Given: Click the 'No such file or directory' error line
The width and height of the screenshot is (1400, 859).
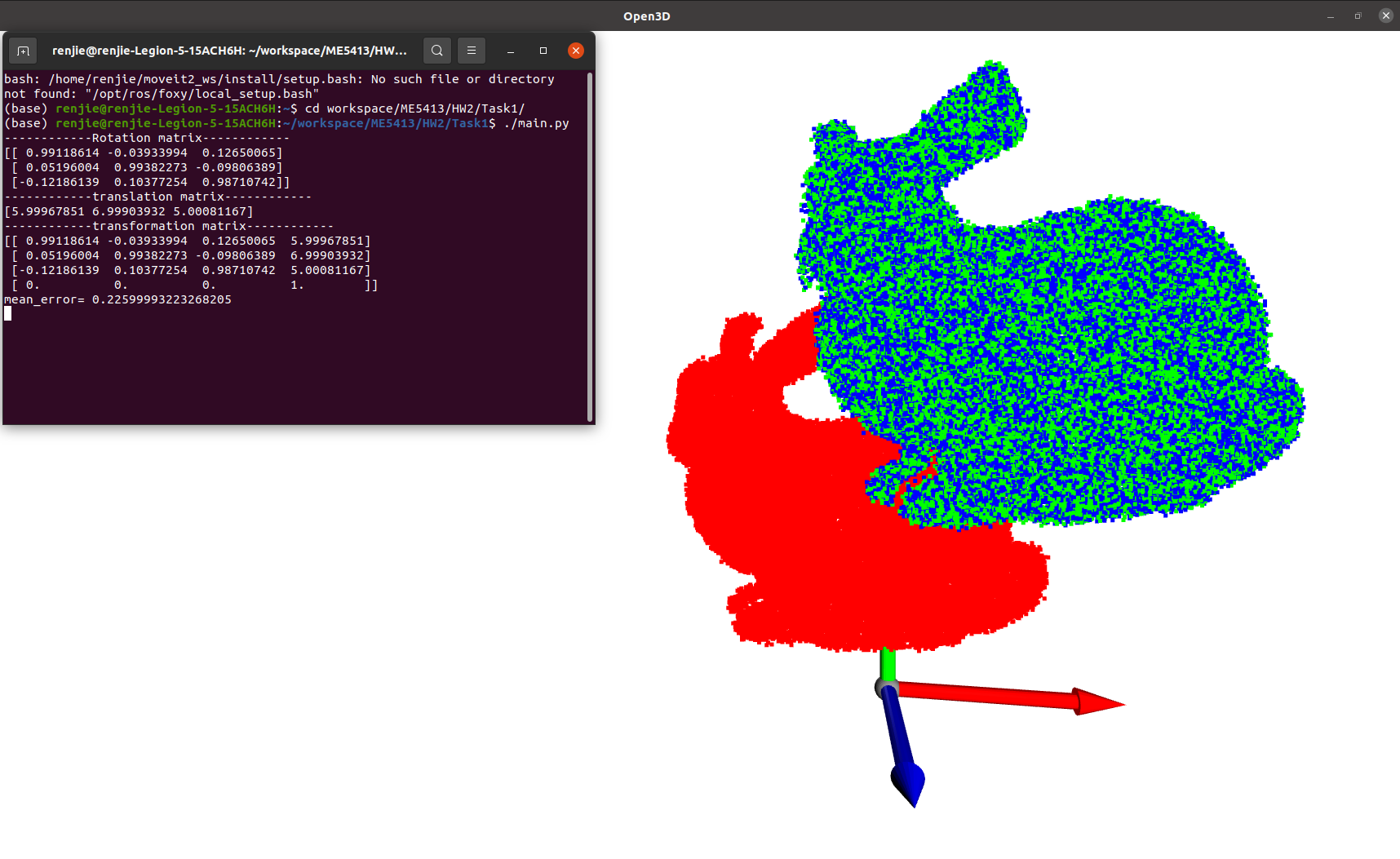Looking at the screenshot, I should tap(279, 79).
